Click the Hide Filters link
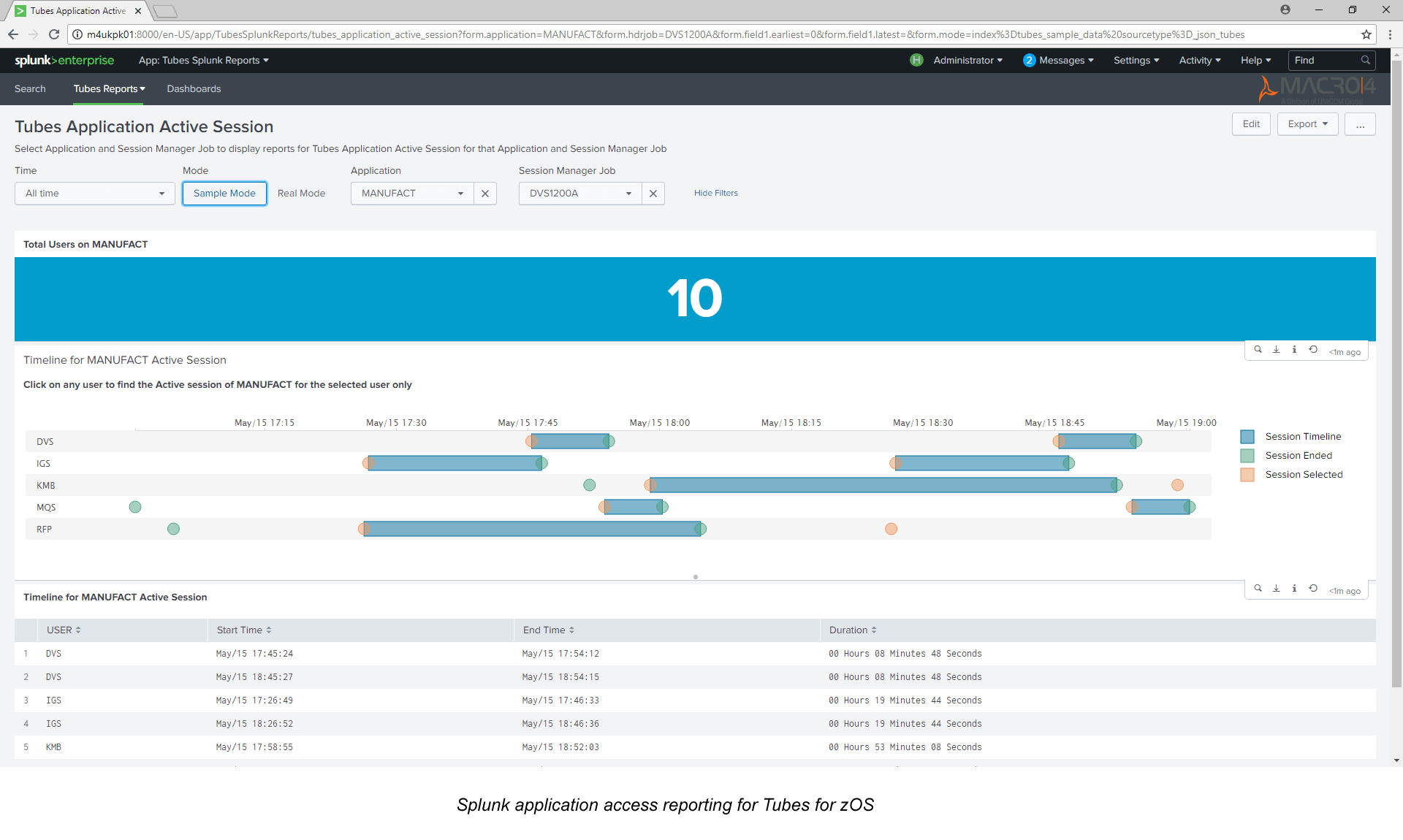Viewport: 1403px width, 840px height. (x=715, y=193)
